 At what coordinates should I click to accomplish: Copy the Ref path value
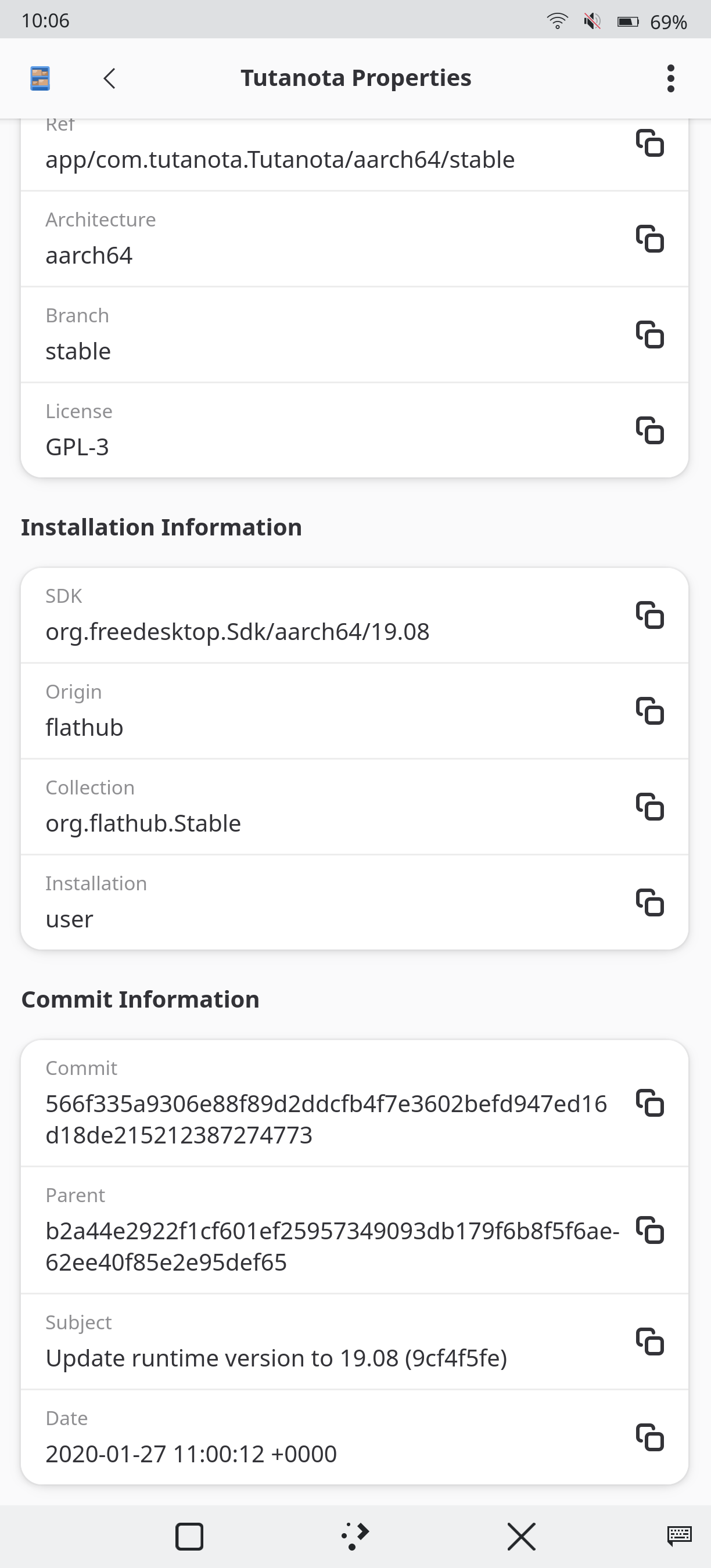[x=649, y=143]
